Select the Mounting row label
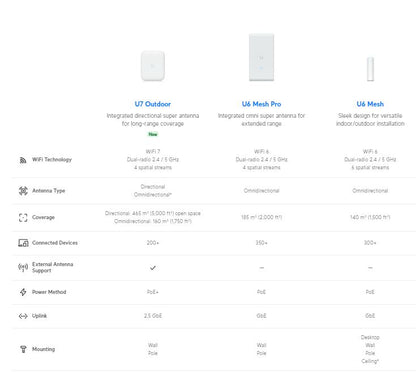416x372 pixels. point(43,349)
